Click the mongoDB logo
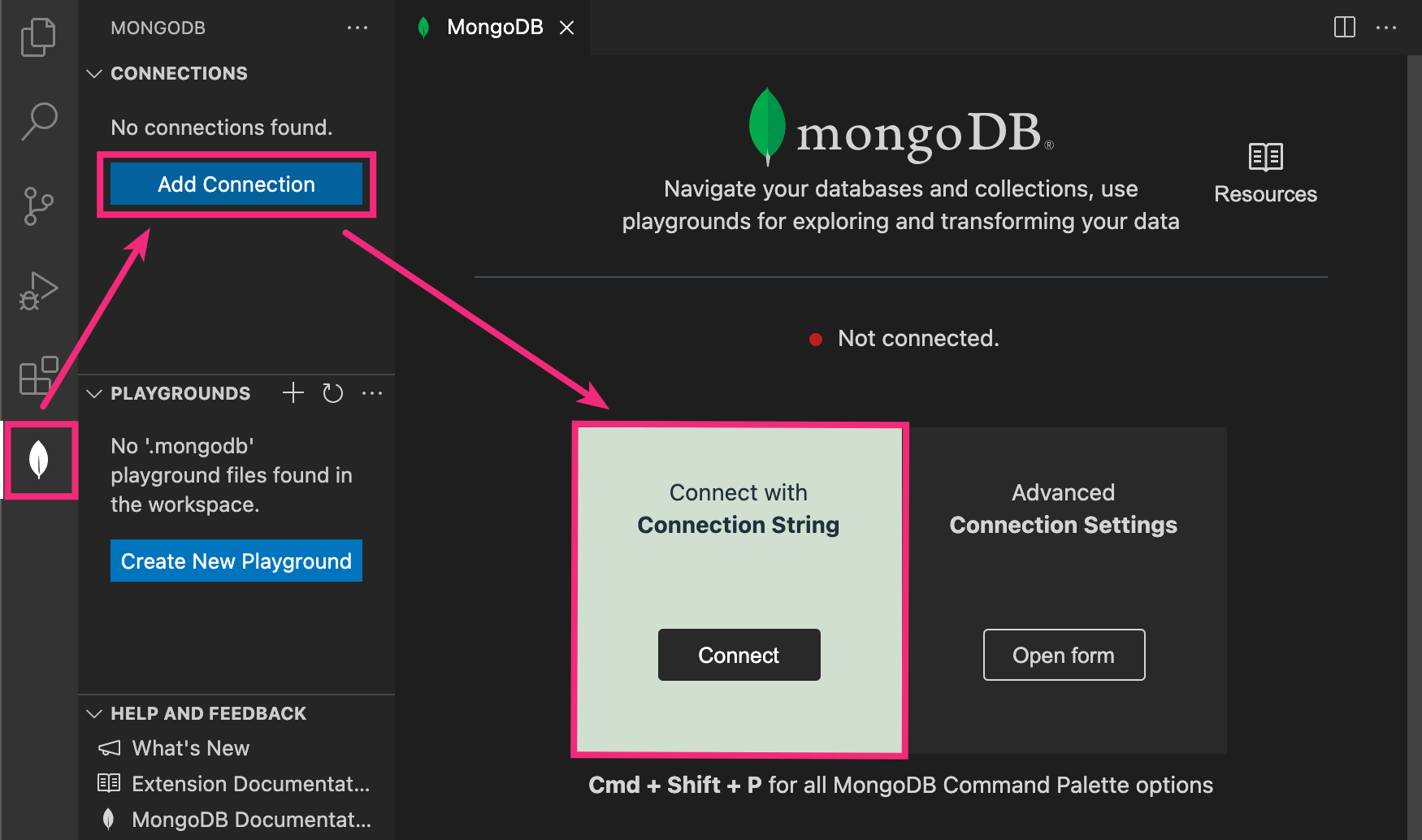The width and height of the screenshot is (1422, 840). (x=900, y=128)
